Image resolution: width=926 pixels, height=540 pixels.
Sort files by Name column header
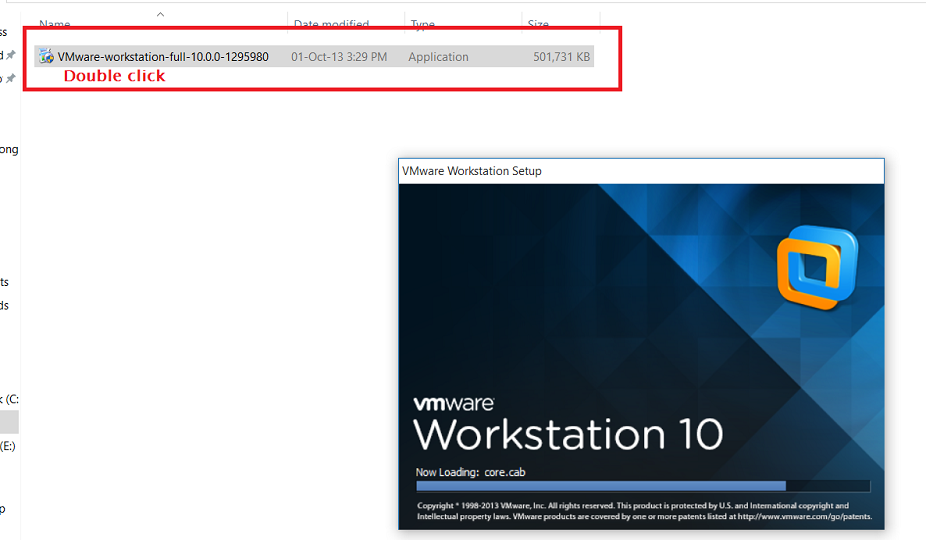[55, 24]
